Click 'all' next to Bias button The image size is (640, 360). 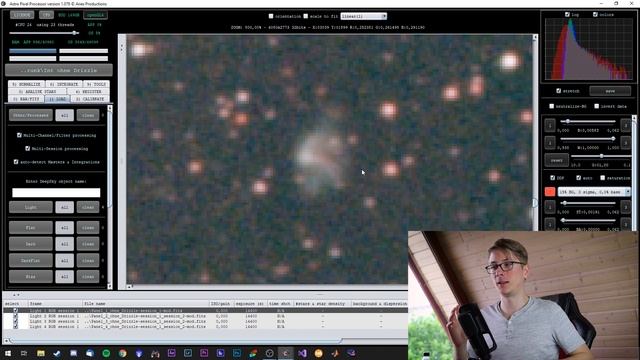tap(64, 276)
